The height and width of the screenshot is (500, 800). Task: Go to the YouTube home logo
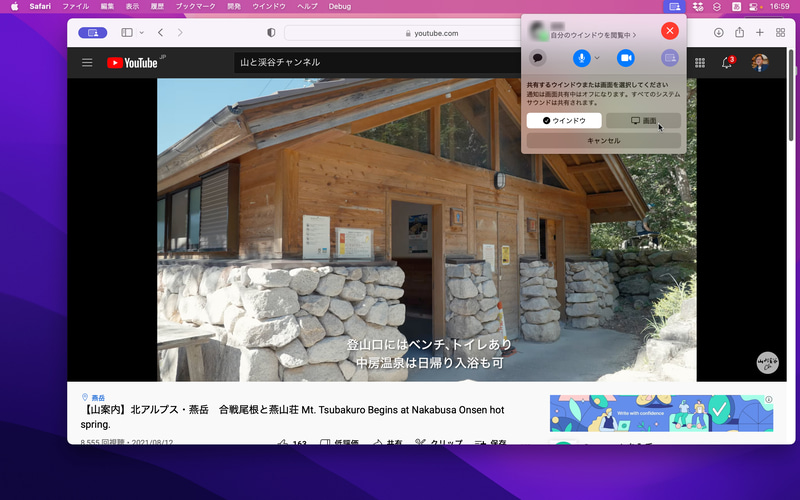pyautogui.click(x=132, y=63)
